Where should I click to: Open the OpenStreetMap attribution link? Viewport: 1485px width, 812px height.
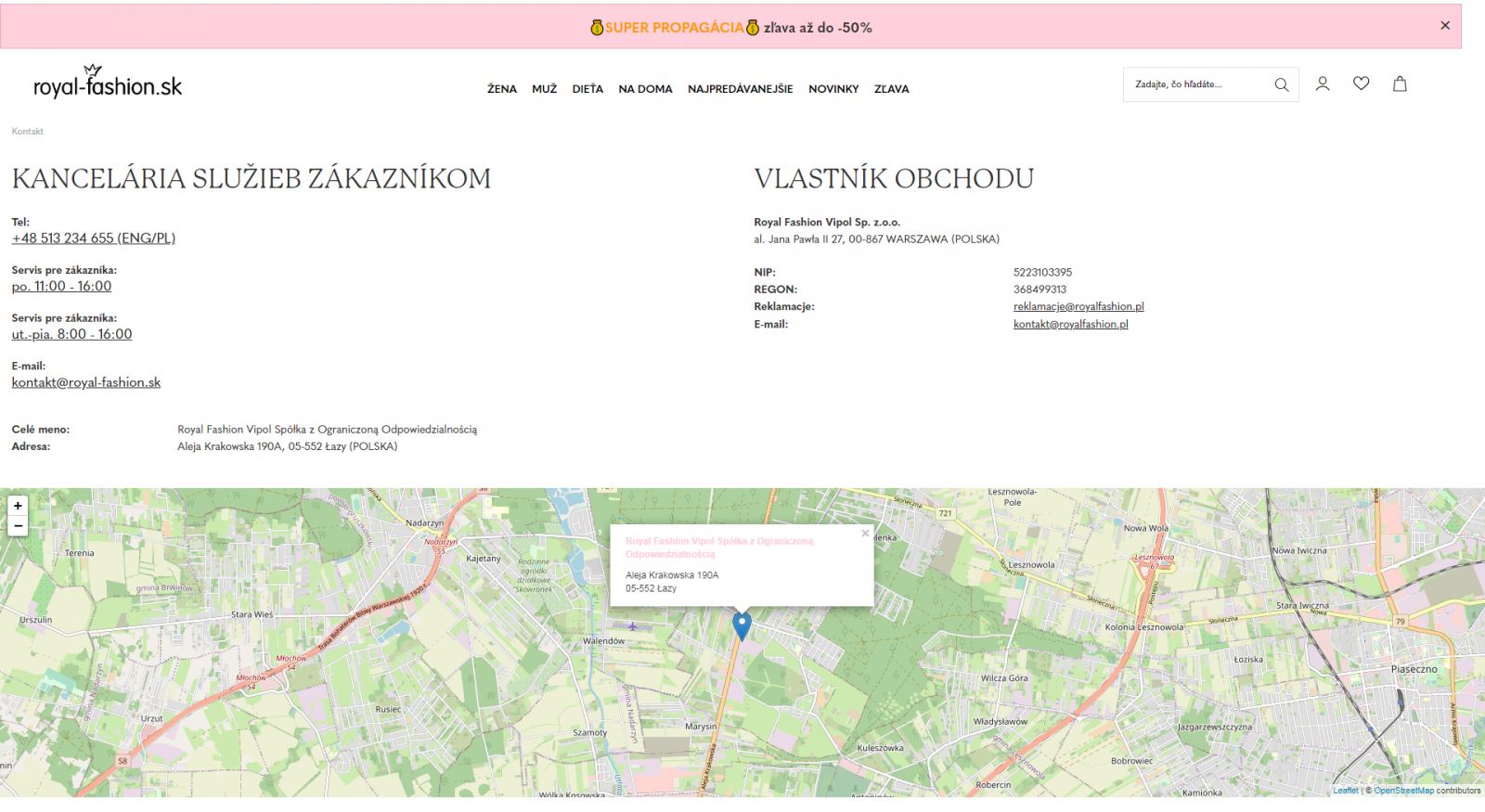click(x=1403, y=791)
